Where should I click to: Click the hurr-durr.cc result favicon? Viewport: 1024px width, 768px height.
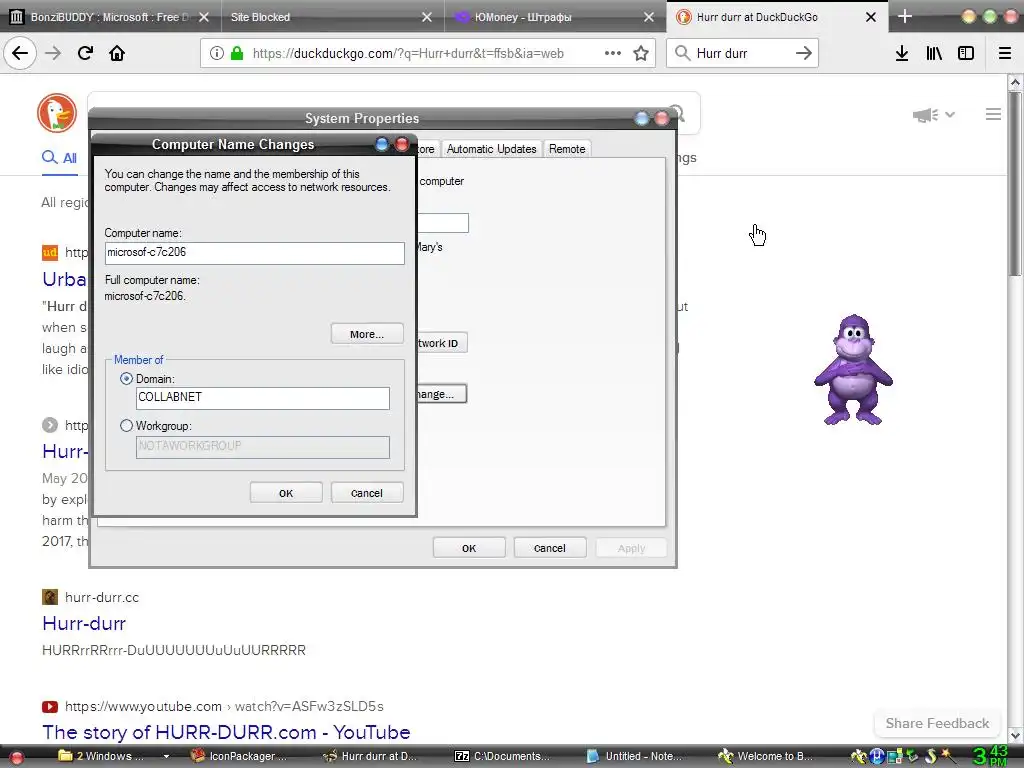(50, 597)
